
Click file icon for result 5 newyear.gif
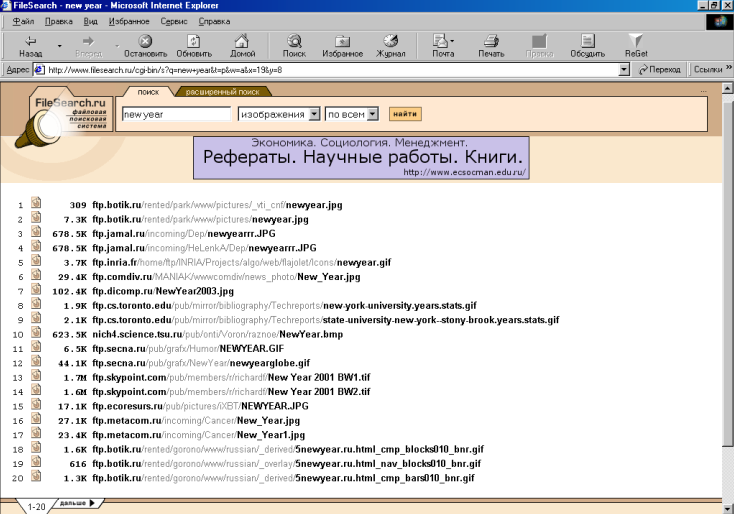36,260
